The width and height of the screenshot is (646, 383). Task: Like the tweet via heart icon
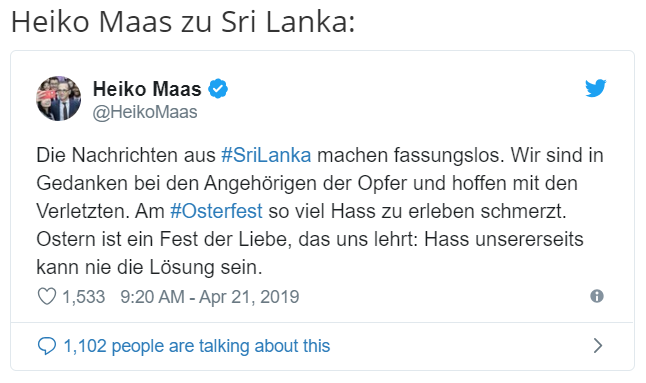click(47, 297)
